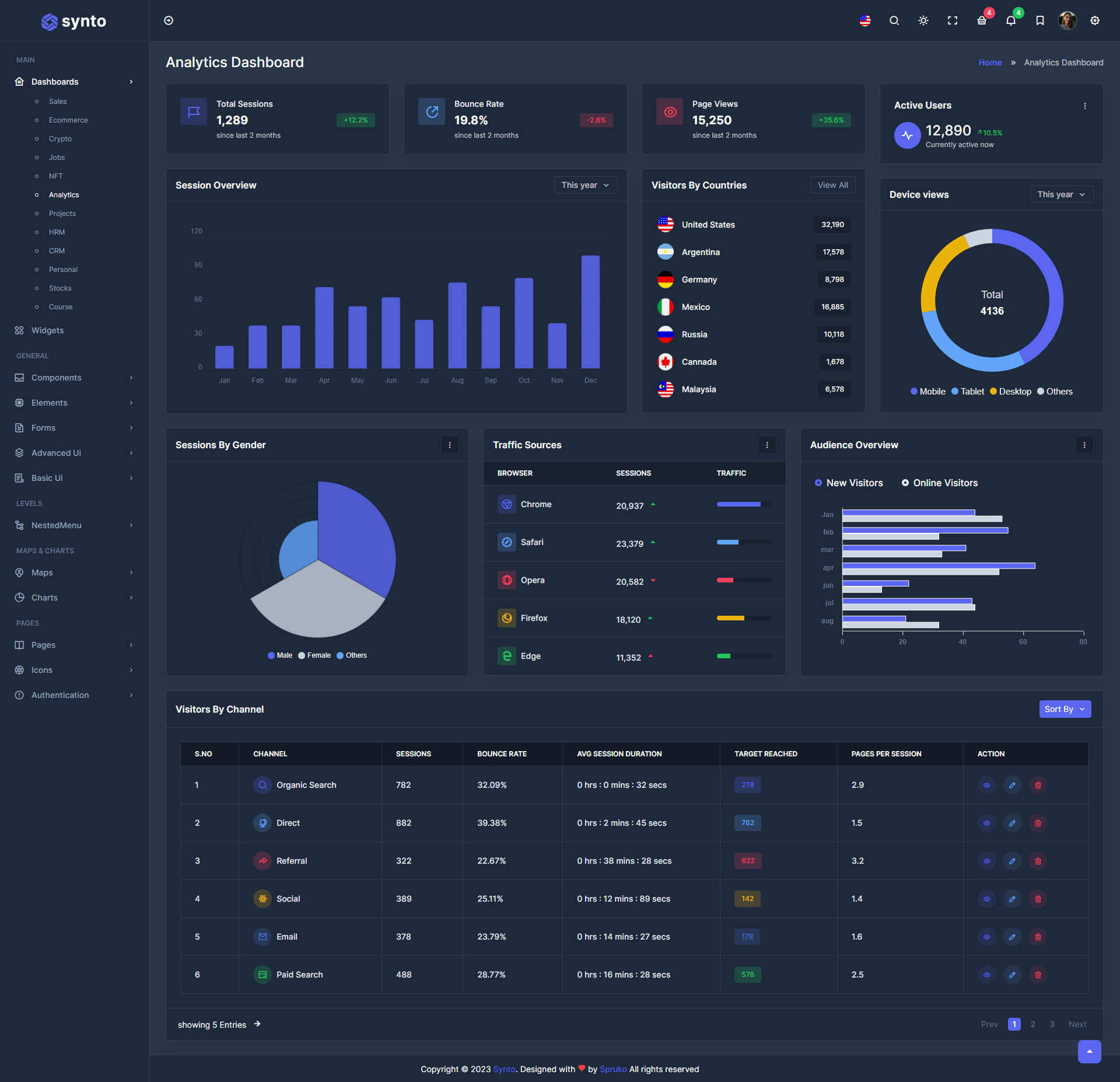Delete the Organic Search row
The height and width of the screenshot is (1082, 1120).
(x=1038, y=785)
